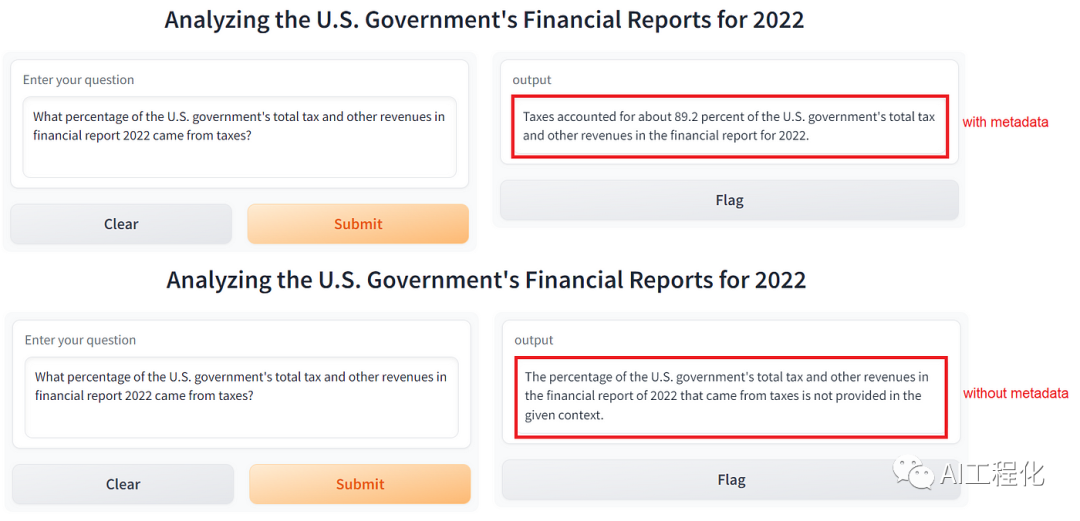Click the heading above the with-metadata demo

[x=484, y=20]
